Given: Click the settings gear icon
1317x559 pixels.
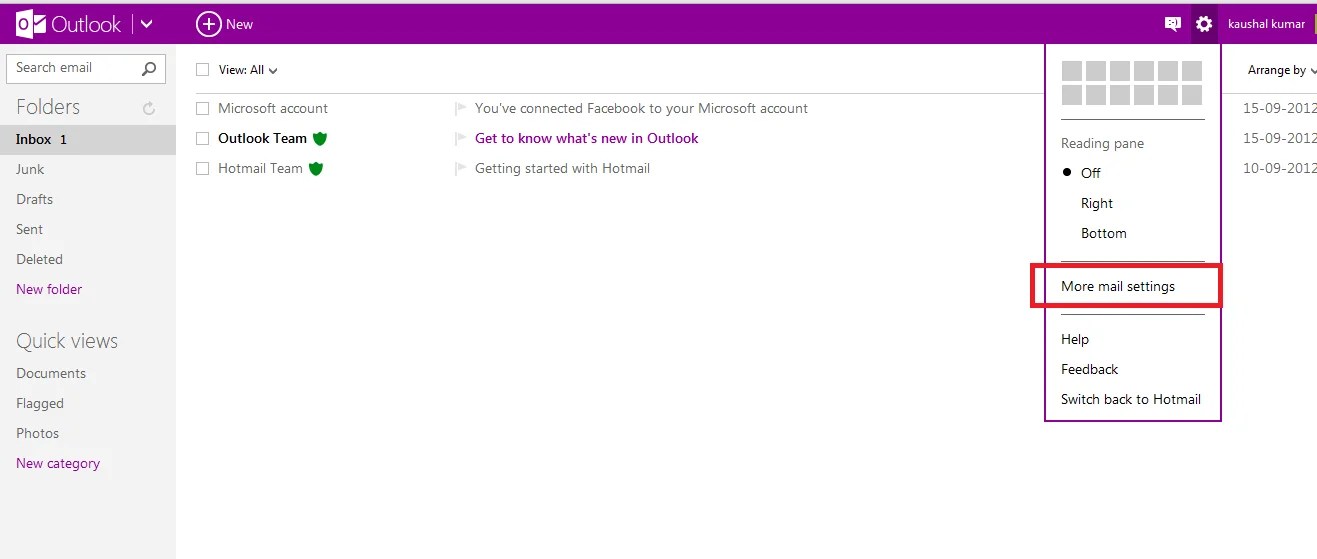Looking at the screenshot, I should pyautogui.click(x=1204, y=24).
